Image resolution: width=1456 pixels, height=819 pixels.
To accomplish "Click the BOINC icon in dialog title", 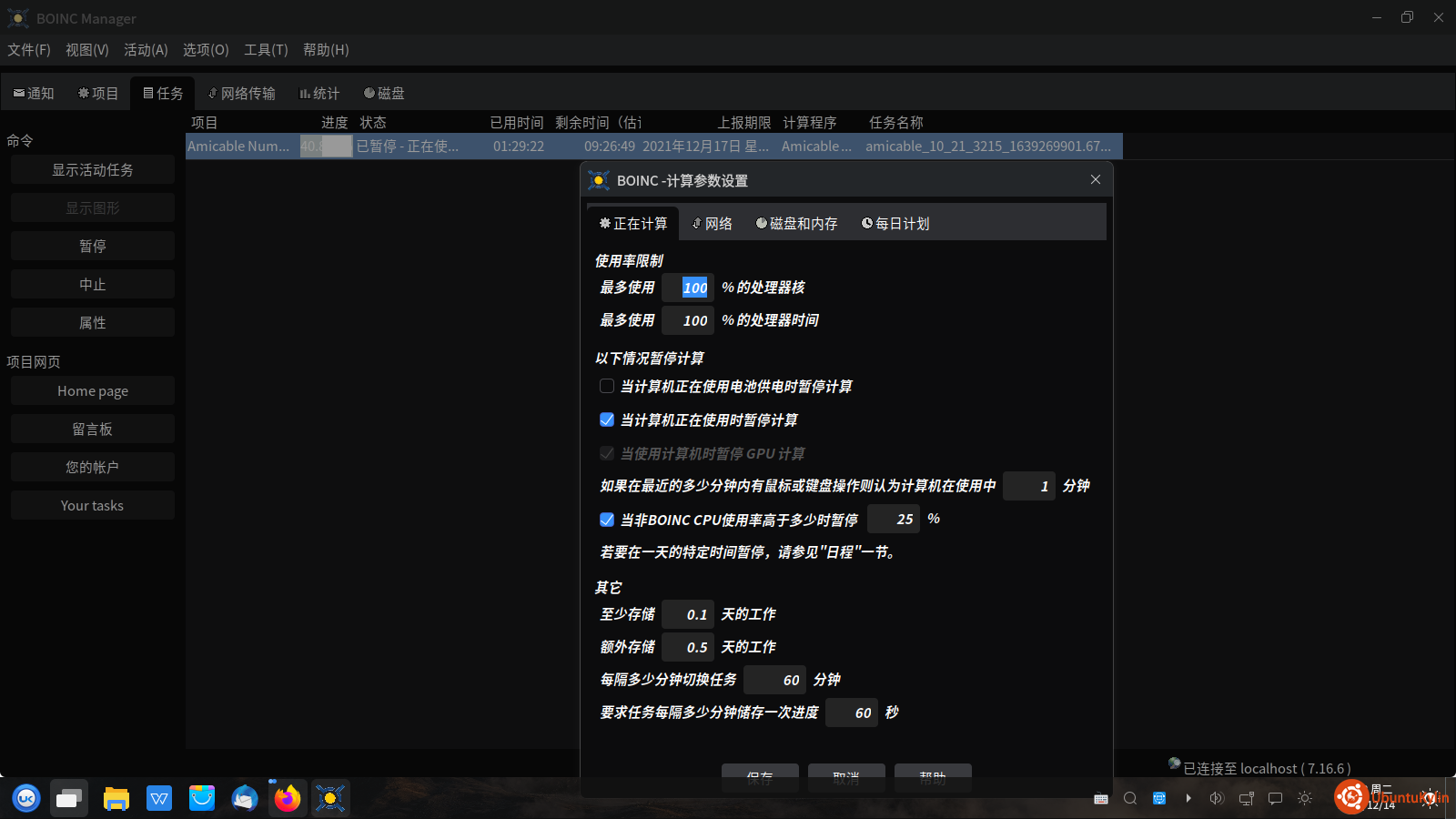I will click(x=599, y=180).
